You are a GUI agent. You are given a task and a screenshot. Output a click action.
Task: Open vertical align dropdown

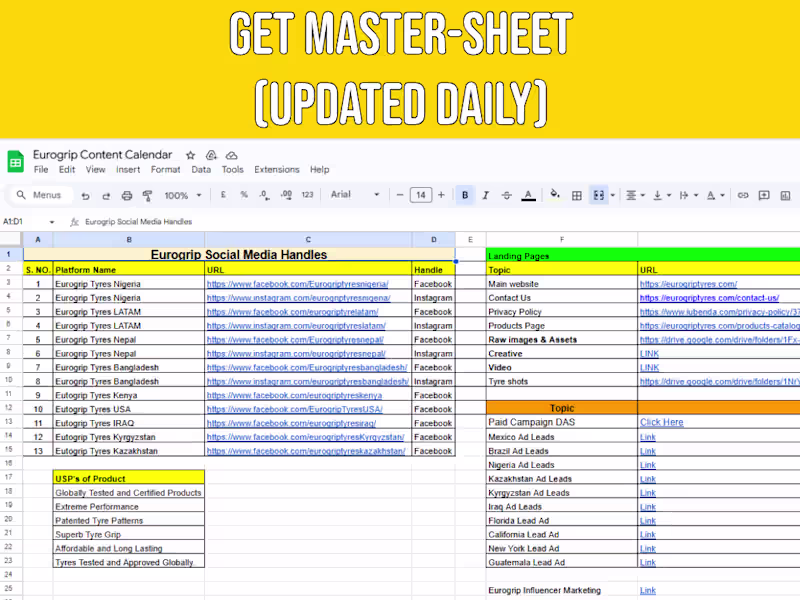point(662,195)
